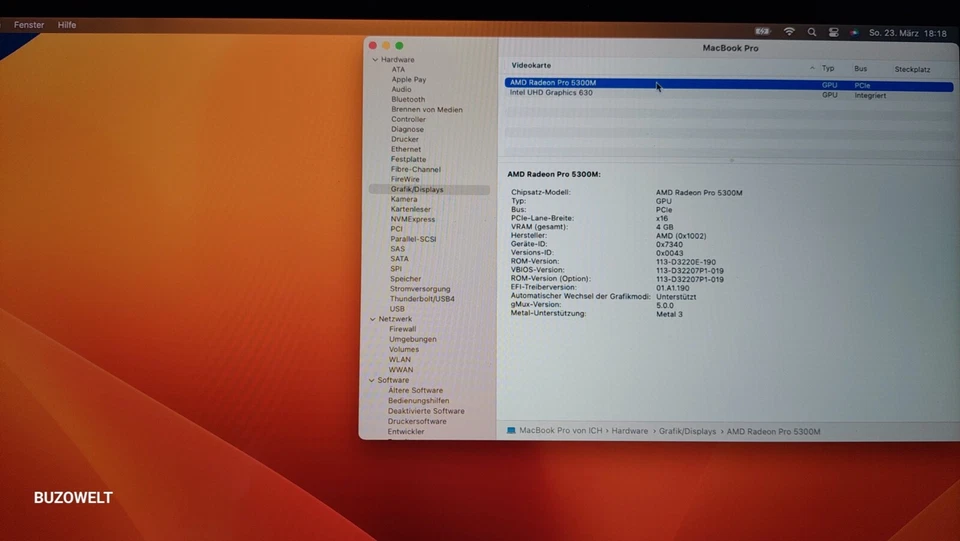960x541 pixels.
Task: Select NVMExpress in the sidebar
Action: click(413, 219)
